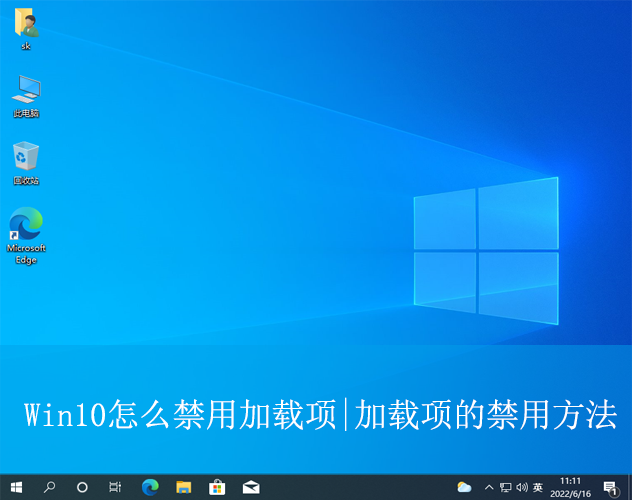Open Microsoft Store from the taskbar
This screenshot has width=632, height=500.
click(216, 487)
